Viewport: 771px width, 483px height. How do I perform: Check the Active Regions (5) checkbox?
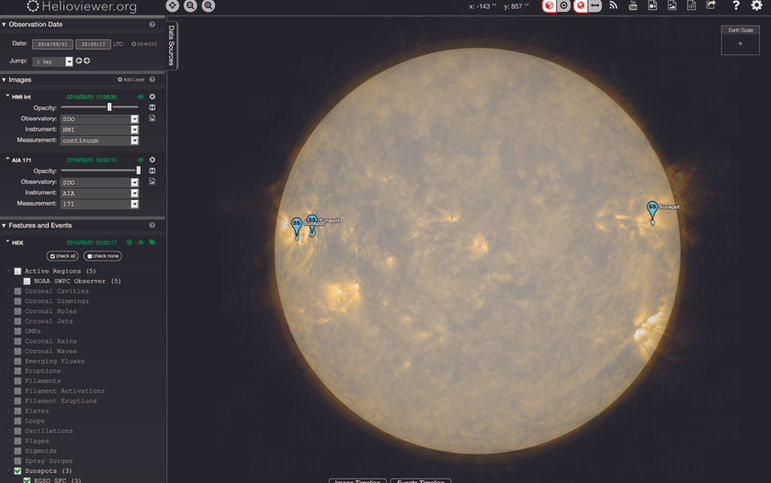pyautogui.click(x=18, y=271)
